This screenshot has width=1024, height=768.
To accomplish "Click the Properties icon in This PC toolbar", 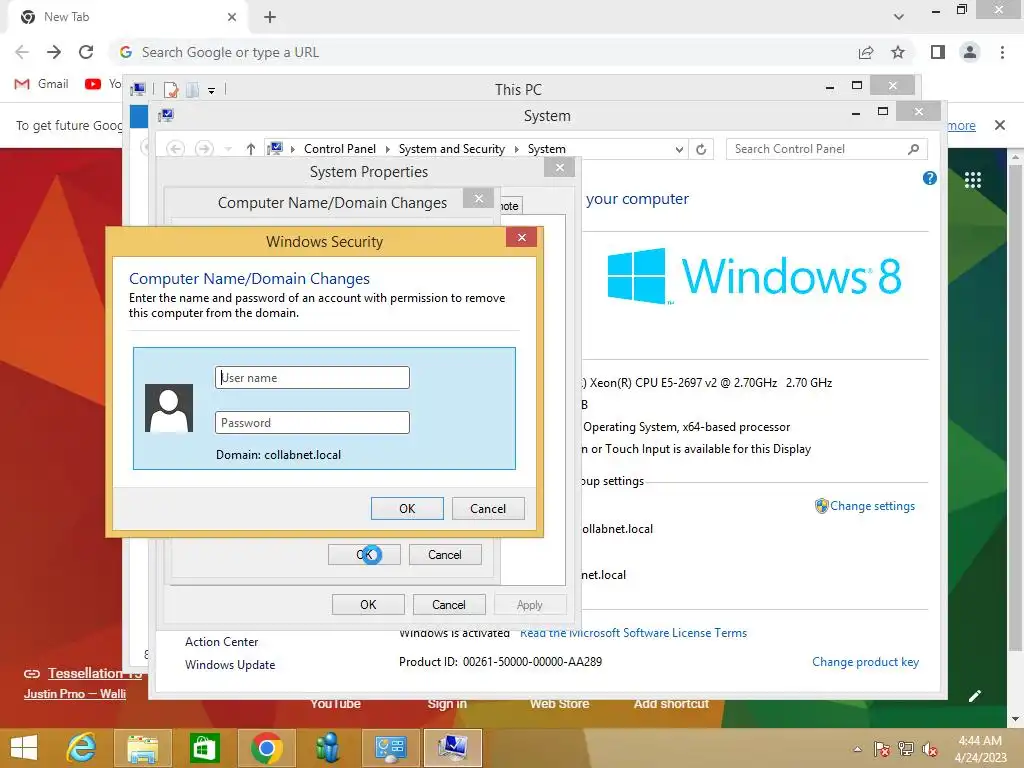I will [x=171, y=89].
